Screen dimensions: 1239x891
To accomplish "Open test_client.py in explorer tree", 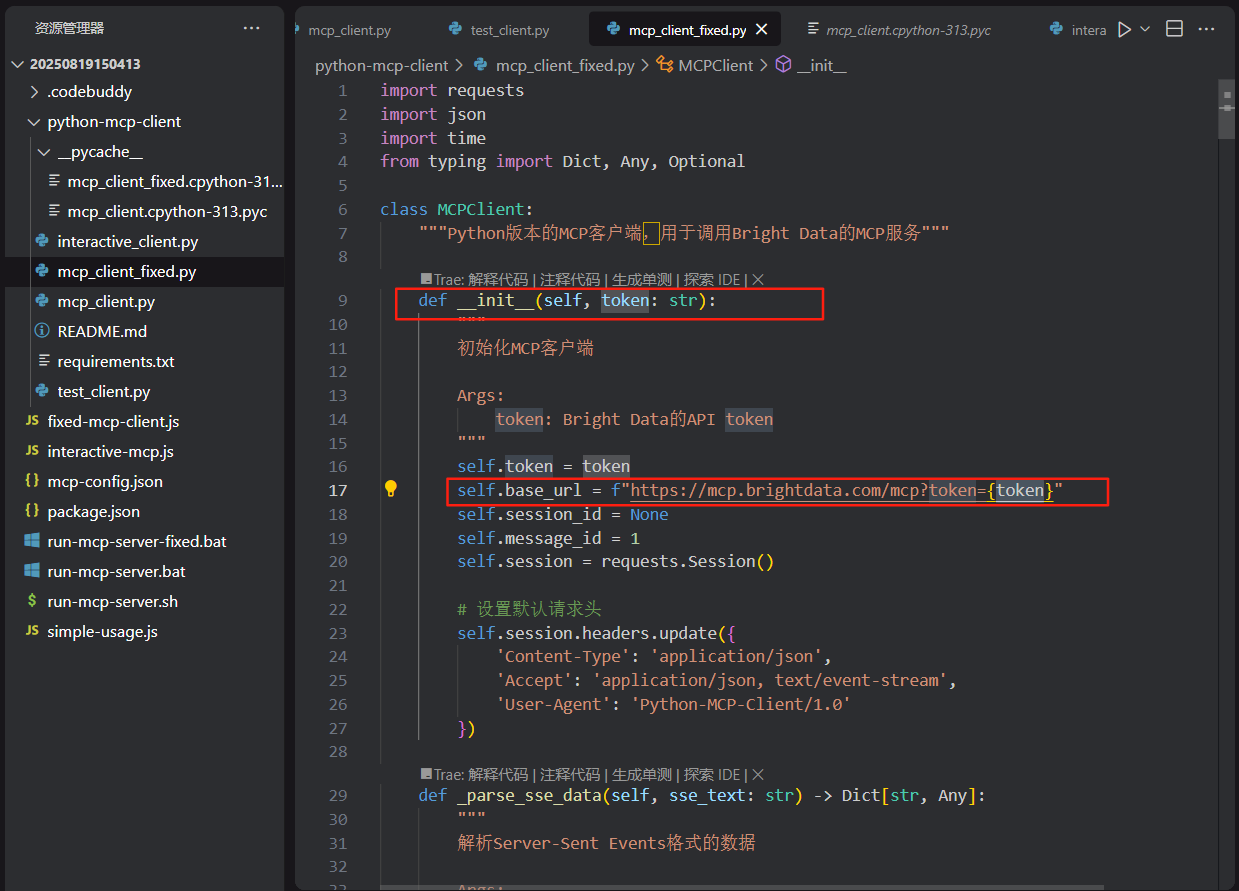I will (104, 392).
